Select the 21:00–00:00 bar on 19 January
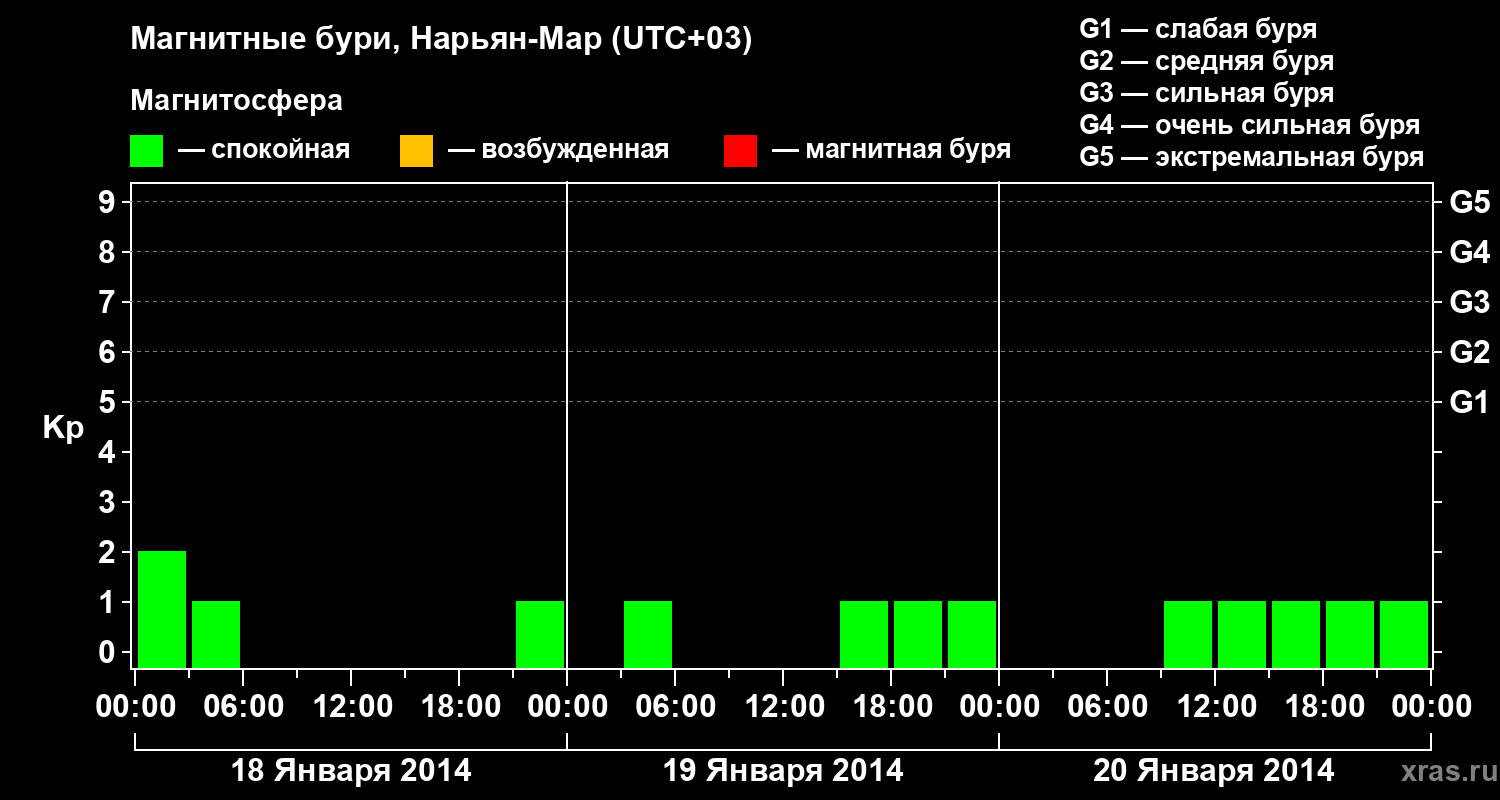The height and width of the screenshot is (800, 1500). [972, 634]
